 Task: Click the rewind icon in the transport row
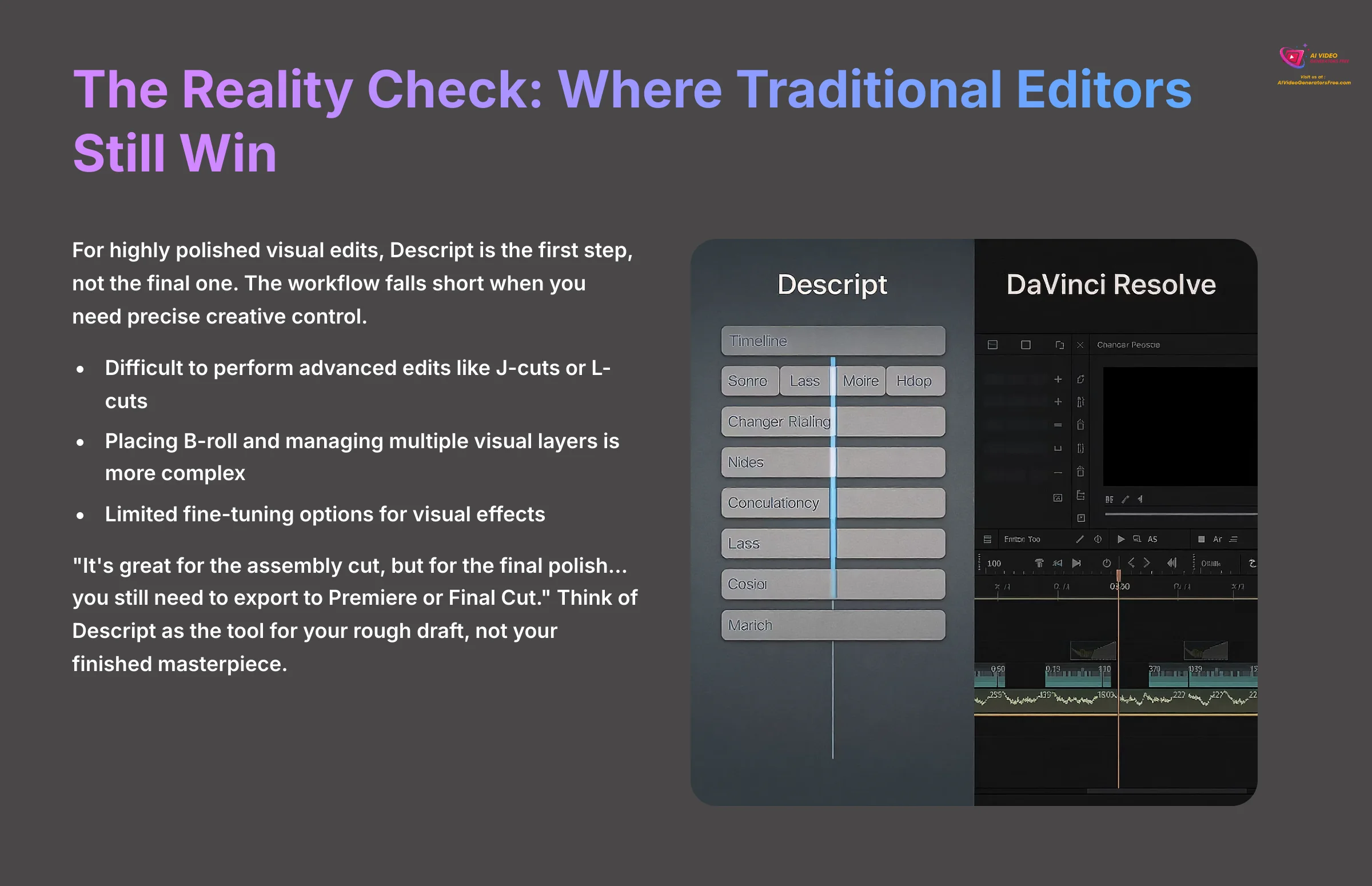click(x=1058, y=563)
